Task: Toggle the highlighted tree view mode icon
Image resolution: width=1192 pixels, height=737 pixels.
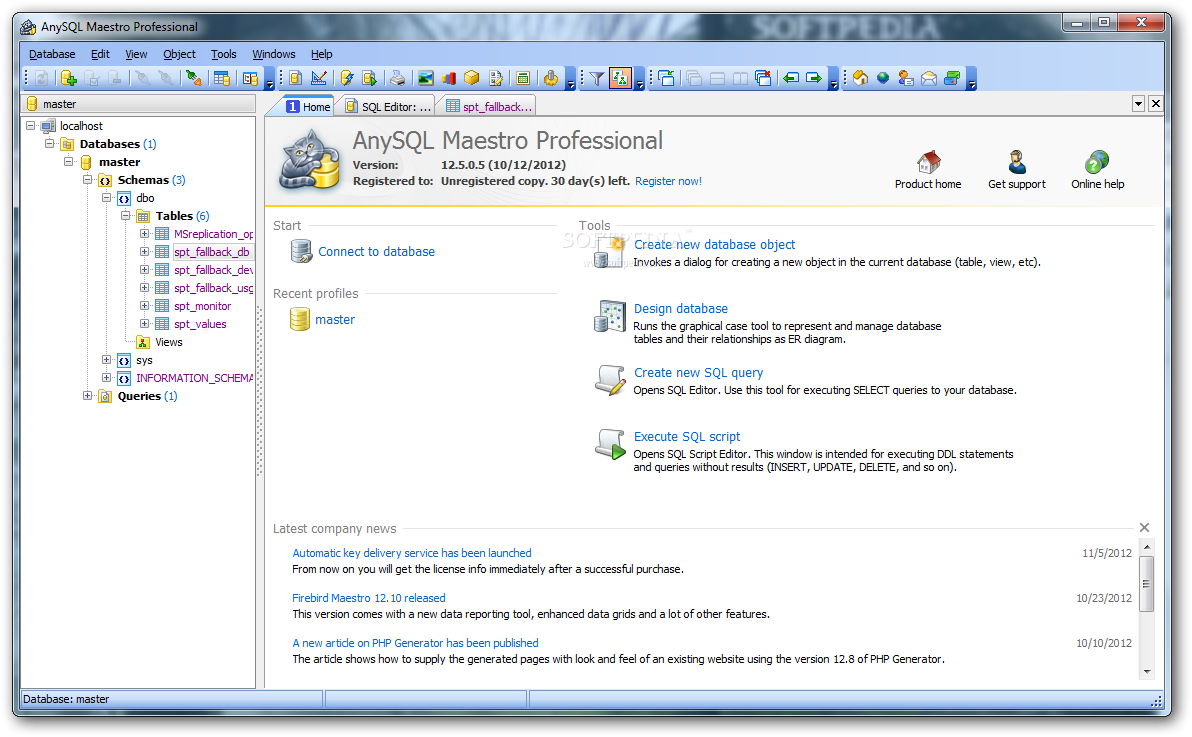Action: click(x=620, y=78)
